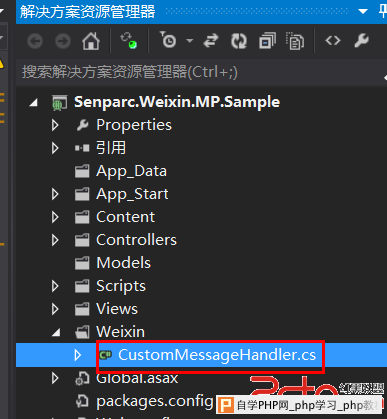Screen dimensions: 387x419
Task: Select the CustomMessageHandler.cs file
Action: point(217,355)
